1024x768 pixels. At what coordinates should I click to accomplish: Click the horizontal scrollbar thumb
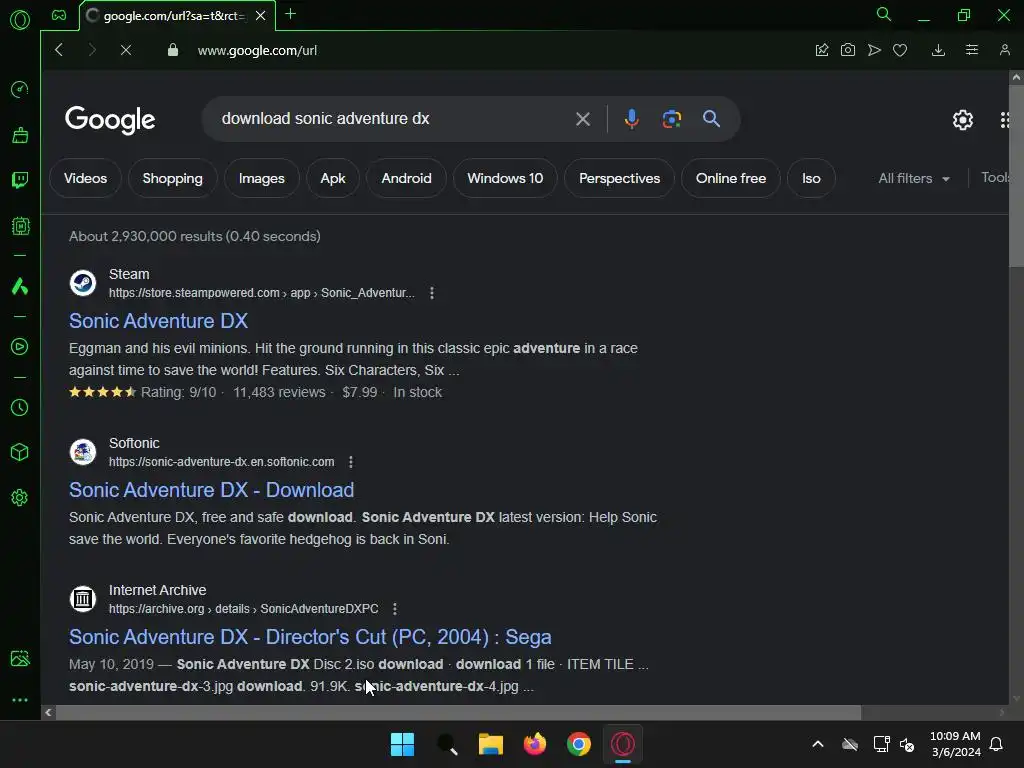click(458, 712)
